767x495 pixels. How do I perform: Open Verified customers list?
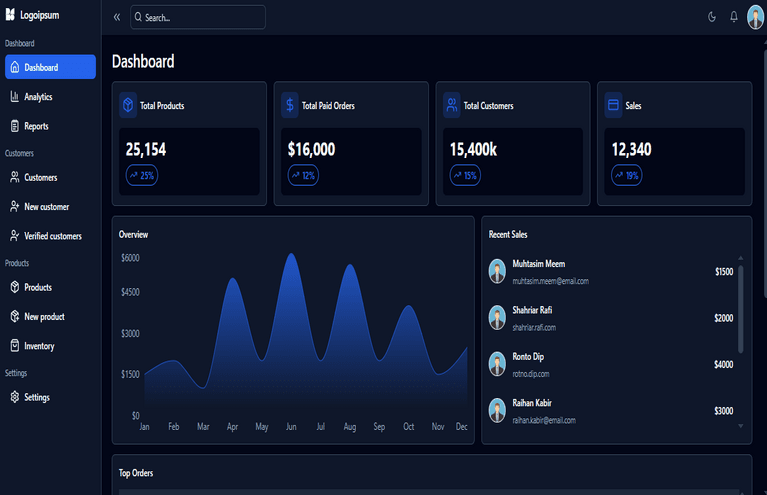pos(52,236)
